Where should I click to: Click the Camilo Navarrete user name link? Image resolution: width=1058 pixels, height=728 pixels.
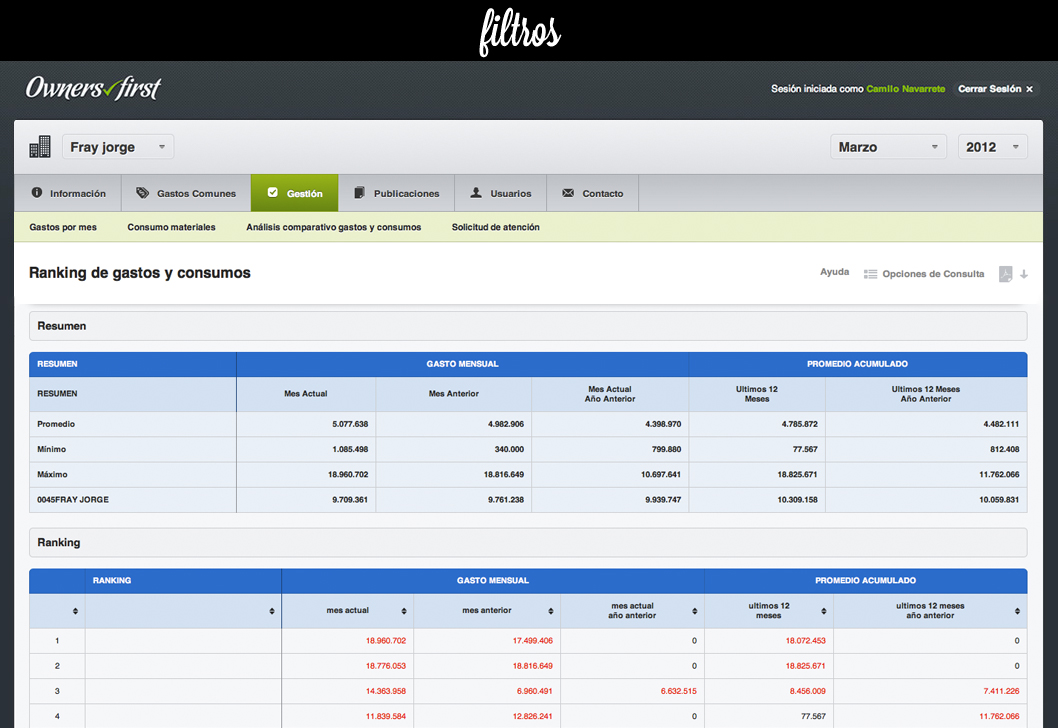(x=906, y=88)
